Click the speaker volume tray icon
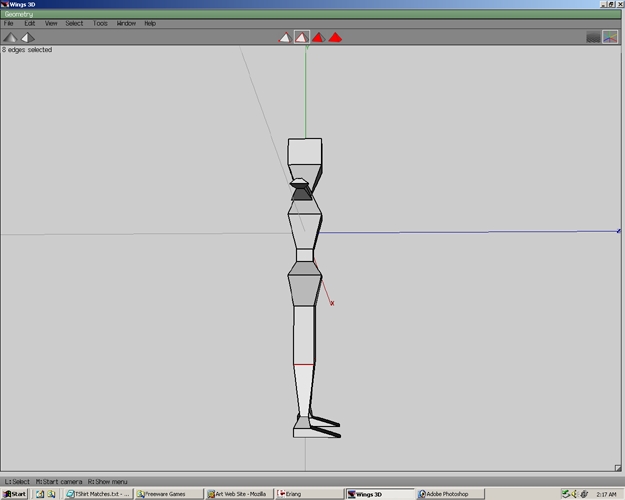Image resolution: width=625 pixels, height=500 pixels. 574,494
